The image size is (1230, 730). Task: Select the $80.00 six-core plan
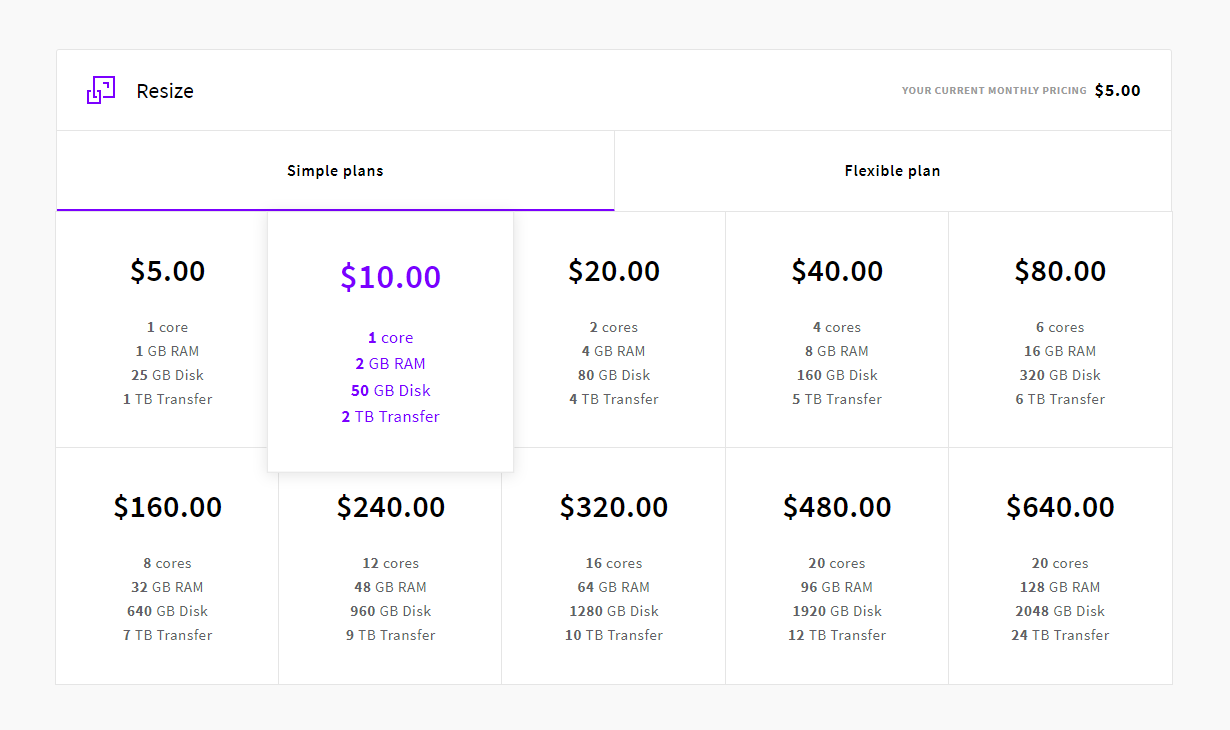point(1060,330)
